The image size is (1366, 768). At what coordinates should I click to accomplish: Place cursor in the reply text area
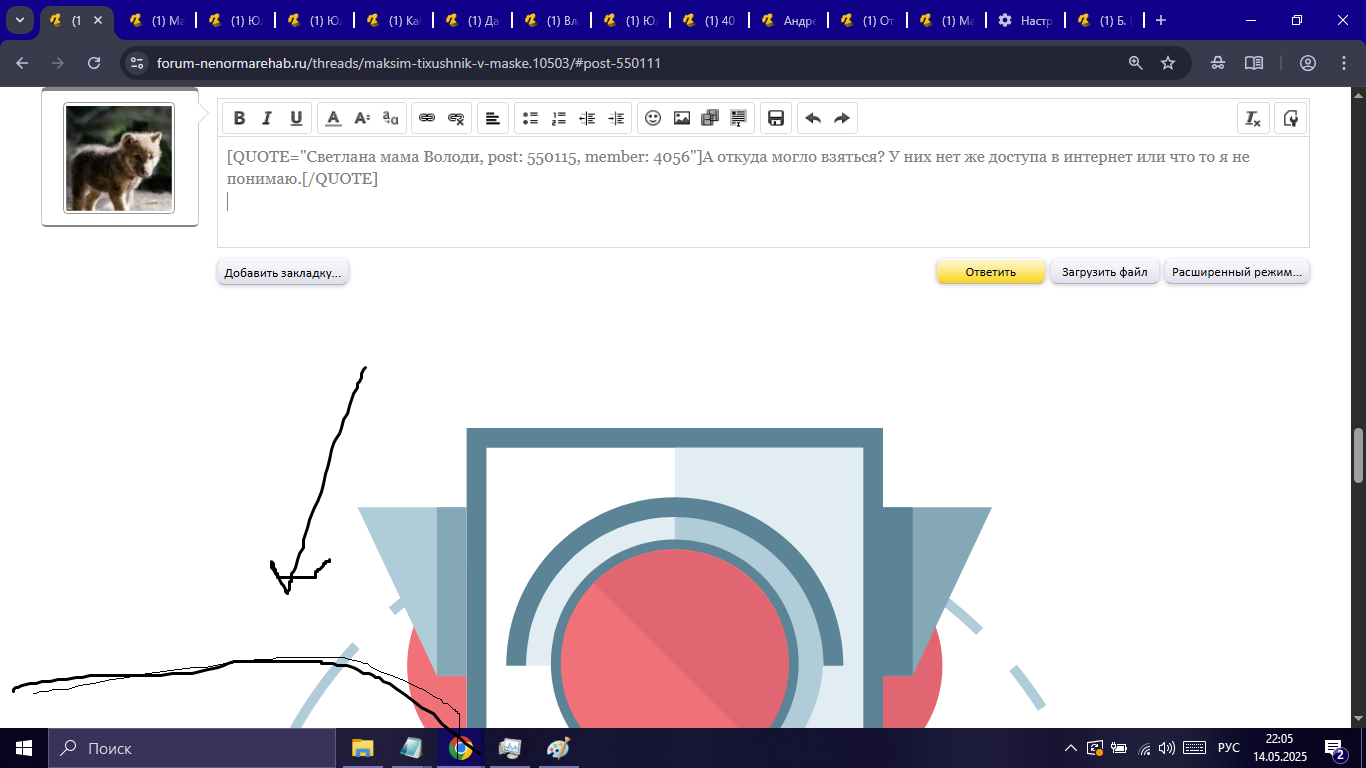click(763, 191)
